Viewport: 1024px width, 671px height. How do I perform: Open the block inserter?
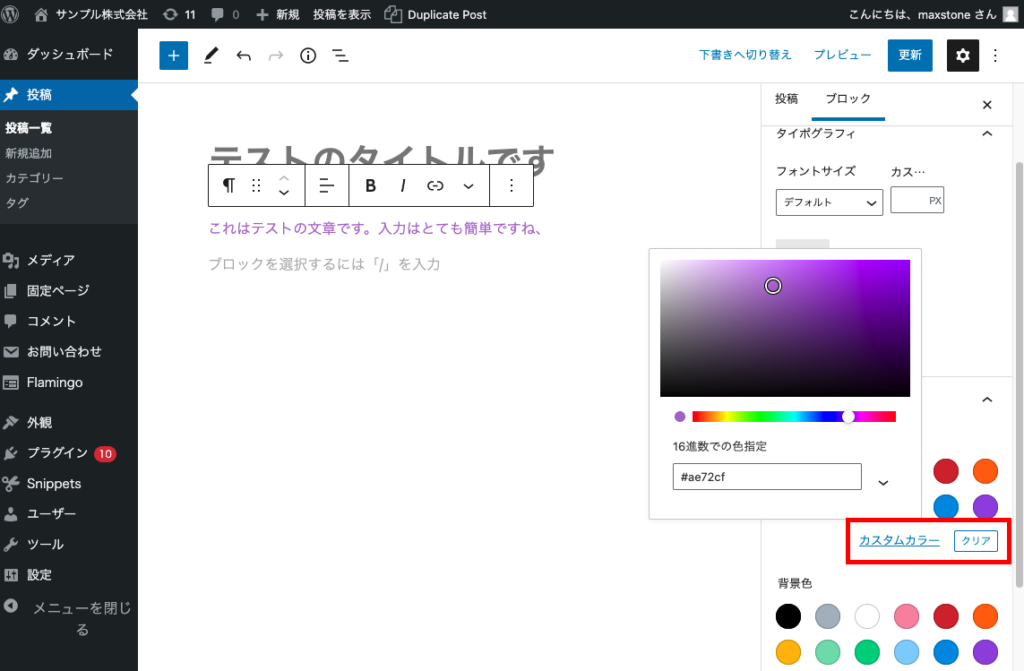click(172, 55)
